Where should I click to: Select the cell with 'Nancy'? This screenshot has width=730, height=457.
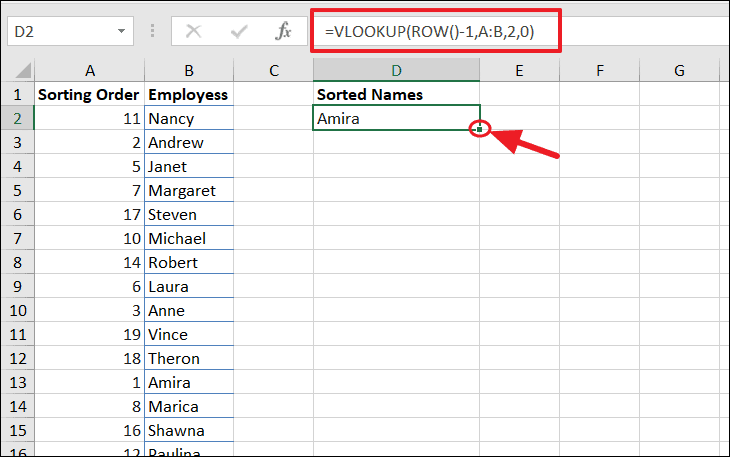189,118
